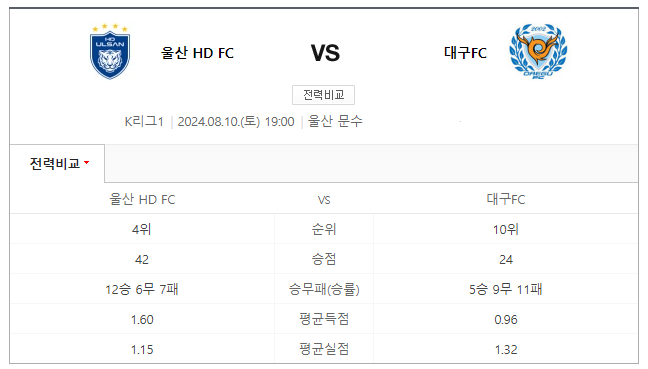Click the 울산 HD FC table column header
Image resolution: width=648 pixels, height=369 pixels.
point(142,200)
